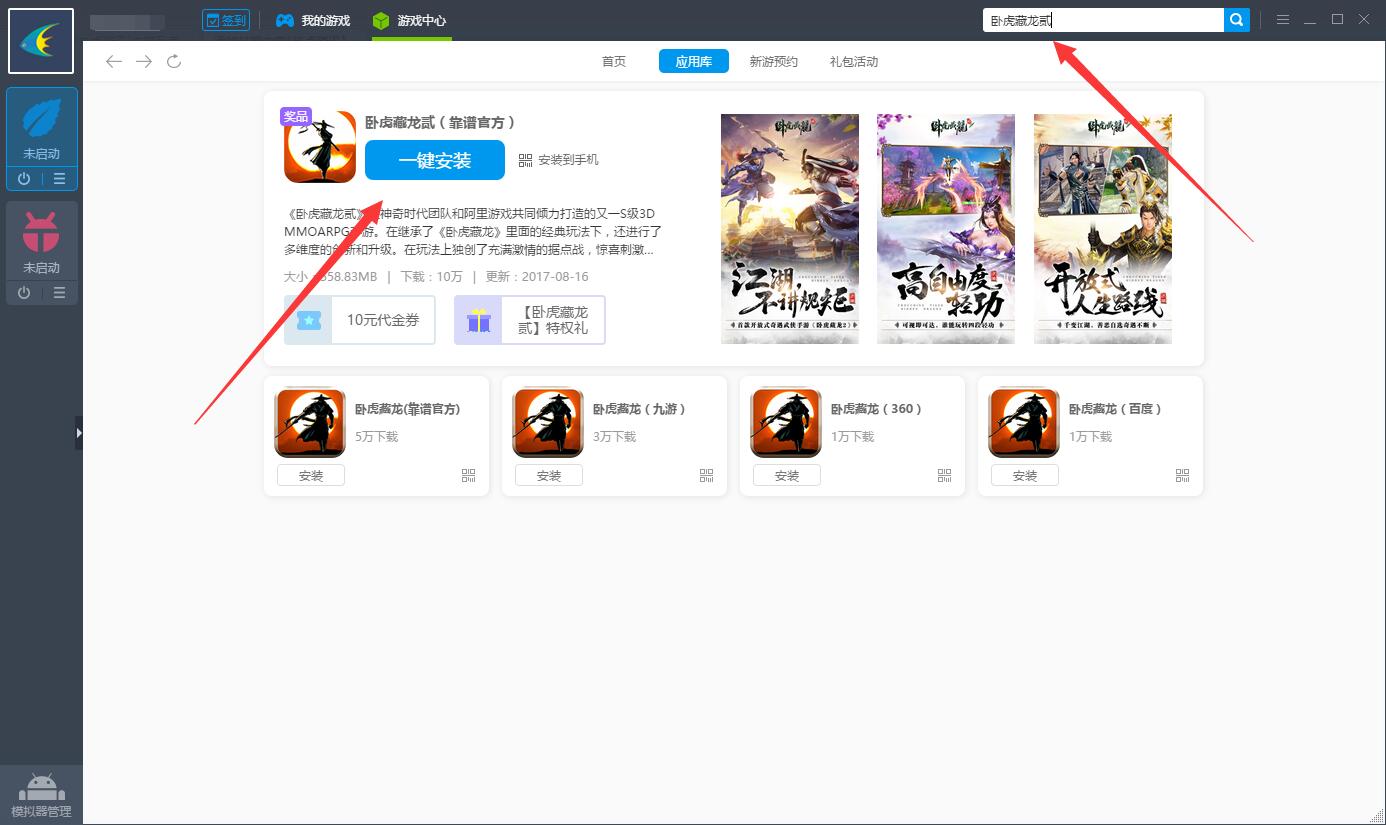Open the 卧虎藏龙贰（靠谱官方） title
The height and width of the screenshot is (825, 1386).
pyautogui.click(x=441, y=122)
